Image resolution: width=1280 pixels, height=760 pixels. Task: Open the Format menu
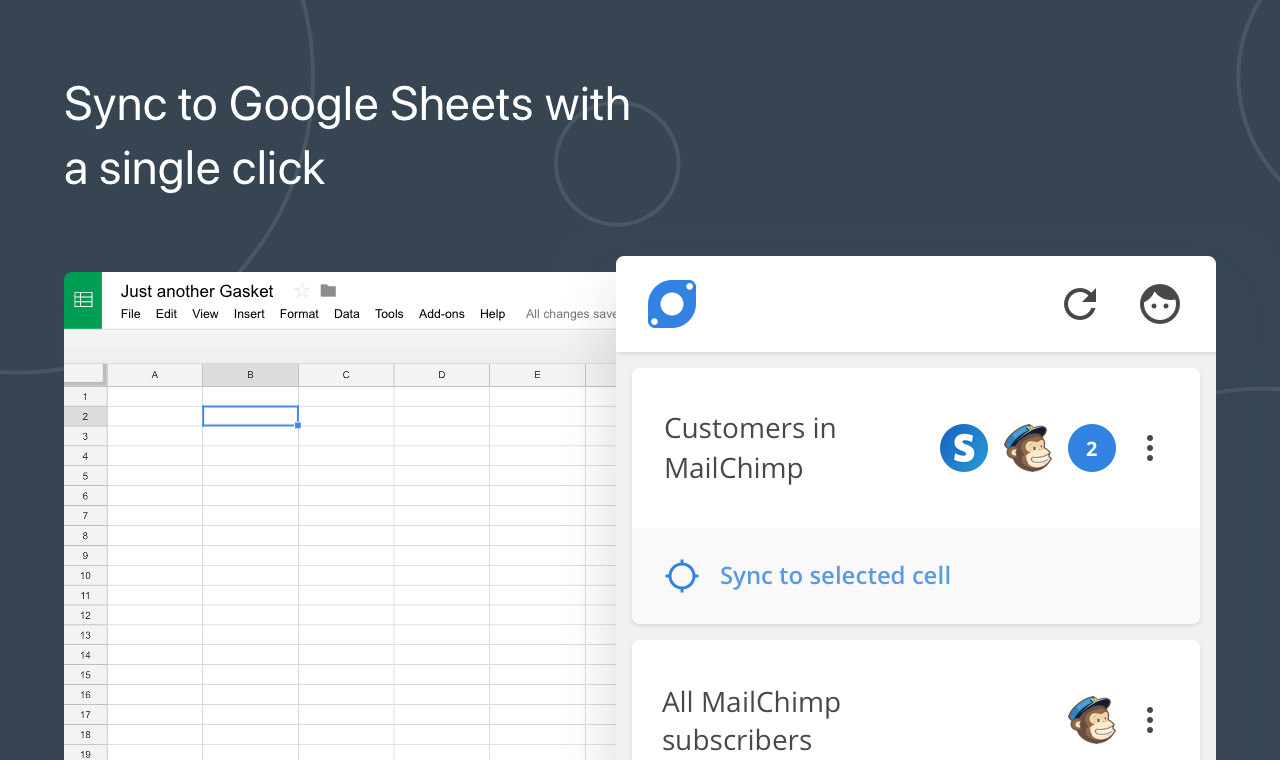click(x=299, y=314)
